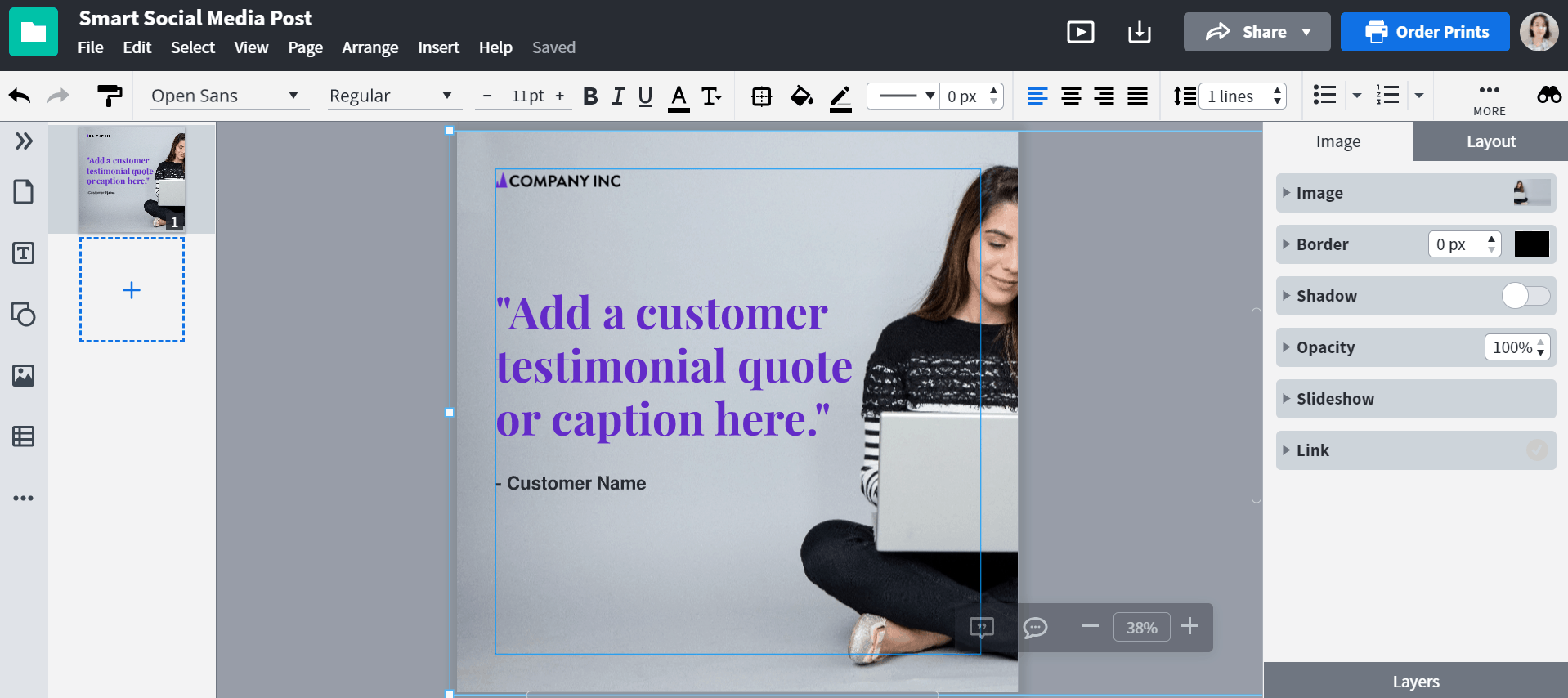Open the Text tool in sidebar
1568x698 pixels.
click(24, 253)
